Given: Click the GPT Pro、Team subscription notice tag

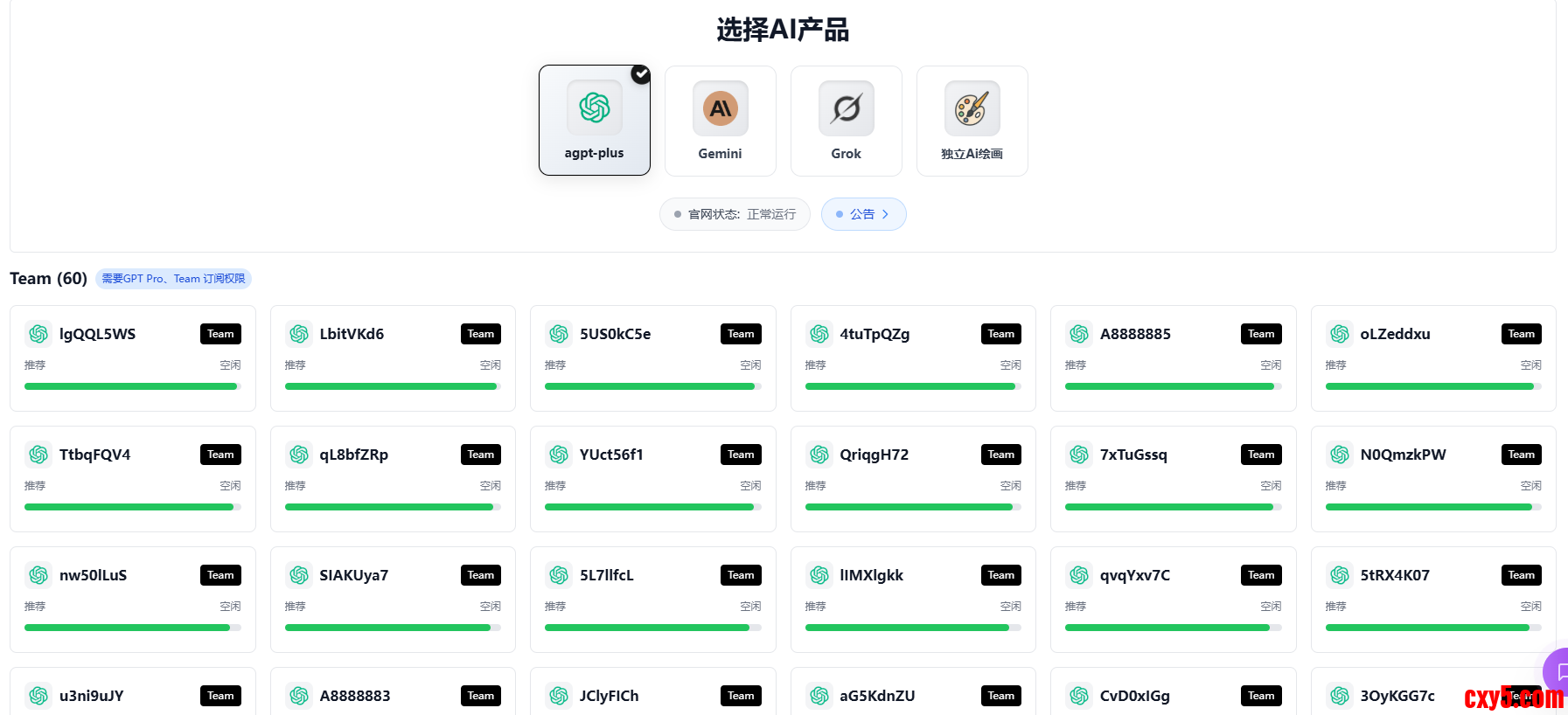Looking at the screenshot, I should (x=173, y=279).
